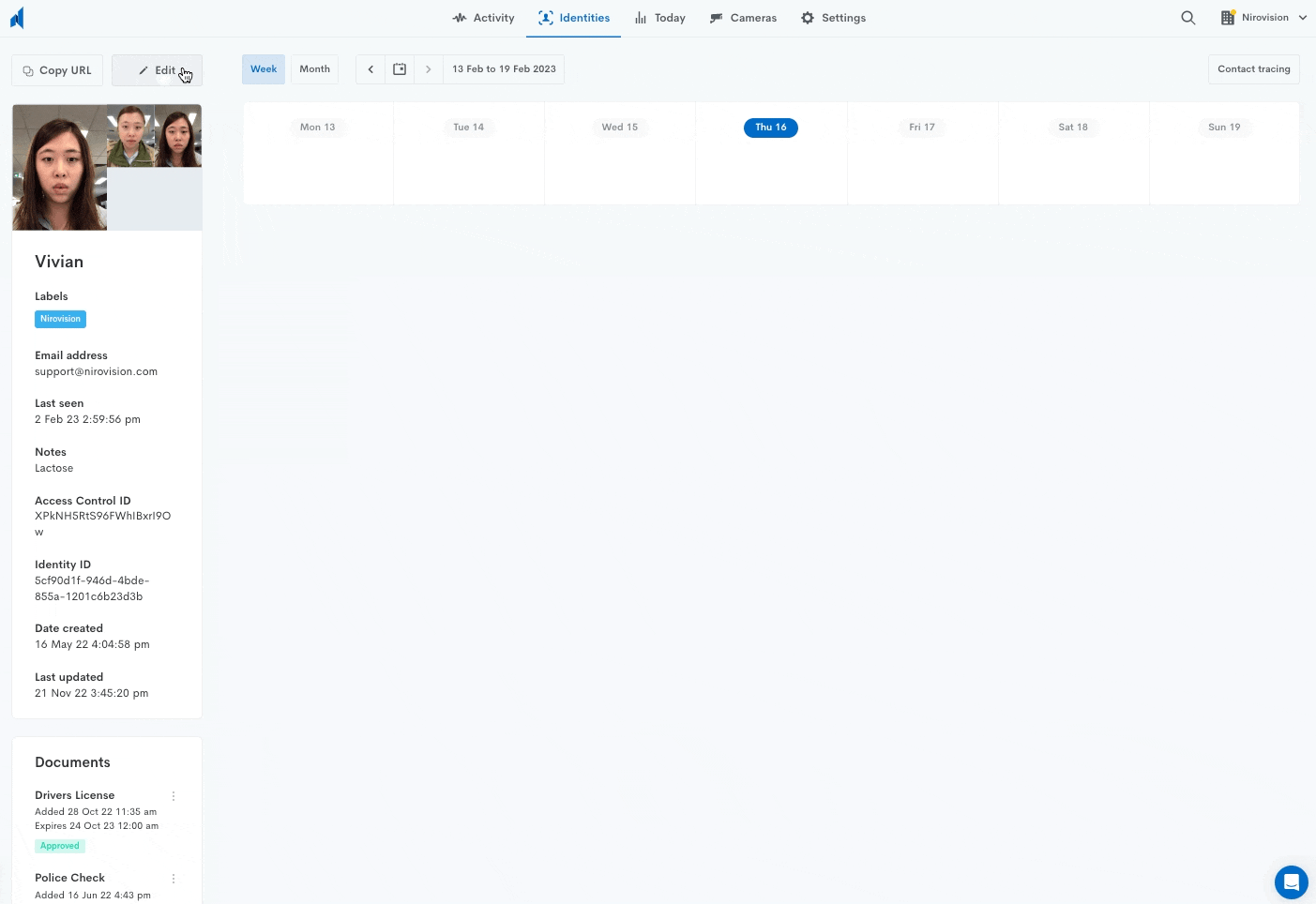Click the 13 Feb to 19 Feb 2023 range
Screen dimensions: 1316x904
[x=504, y=69]
